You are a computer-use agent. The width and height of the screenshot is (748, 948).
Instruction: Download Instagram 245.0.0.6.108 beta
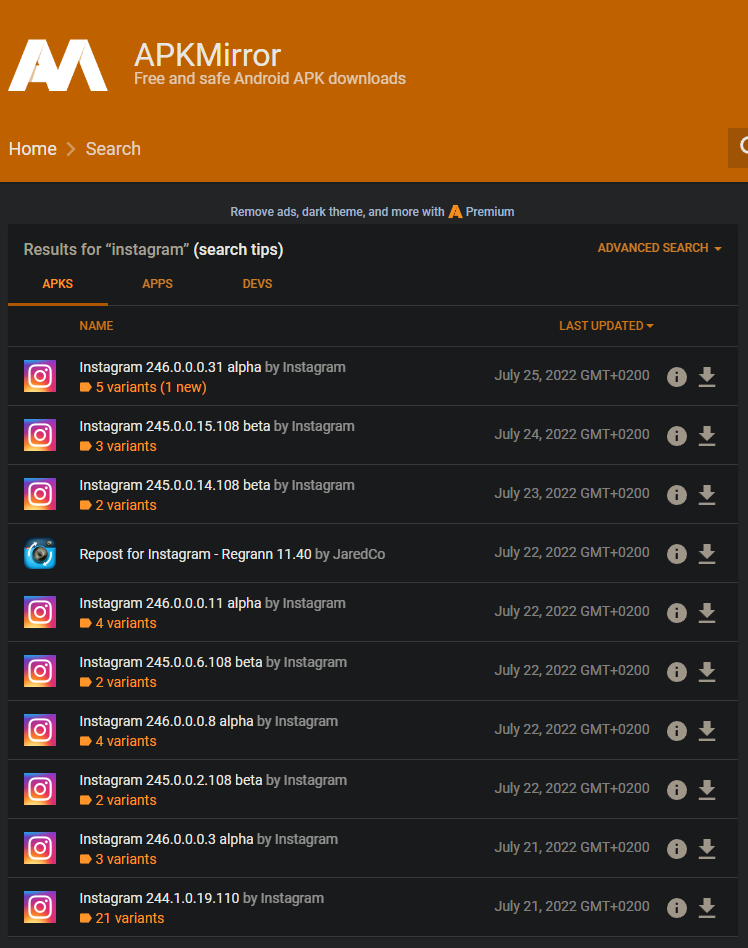click(707, 672)
